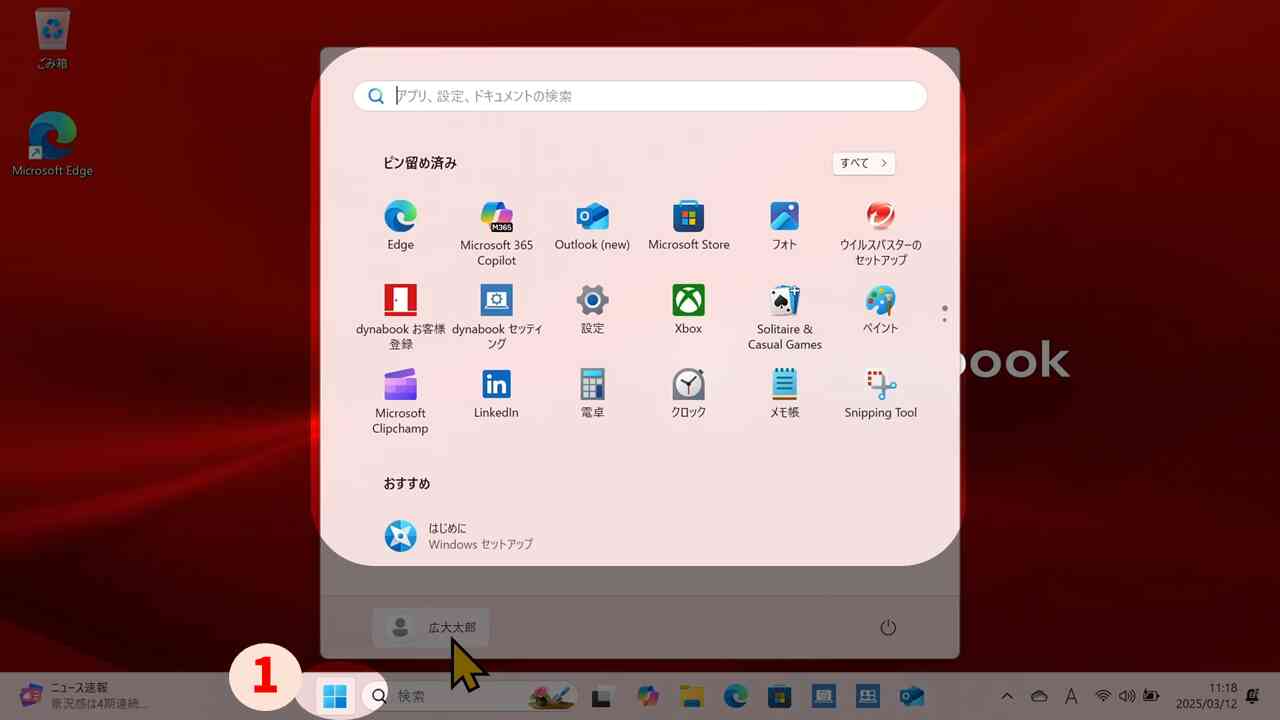Click すべて to show all apps
This screenshot has width=1280, height=720.
coord(863,163)
